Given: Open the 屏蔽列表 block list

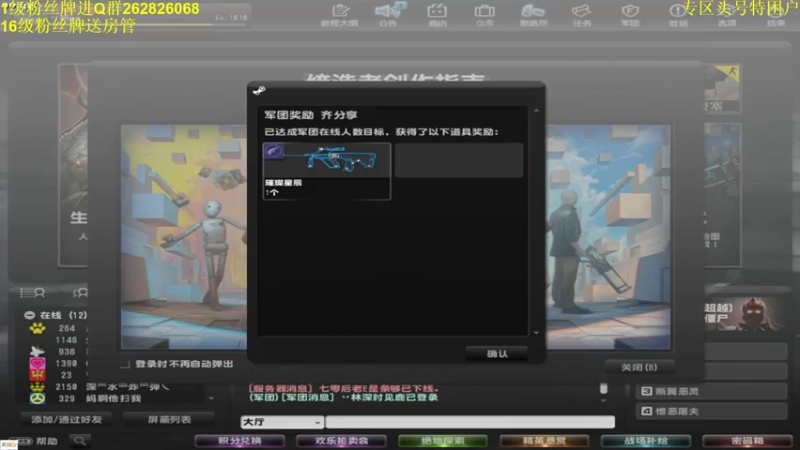Looking at the screenshot, I should tap(169, 419).
